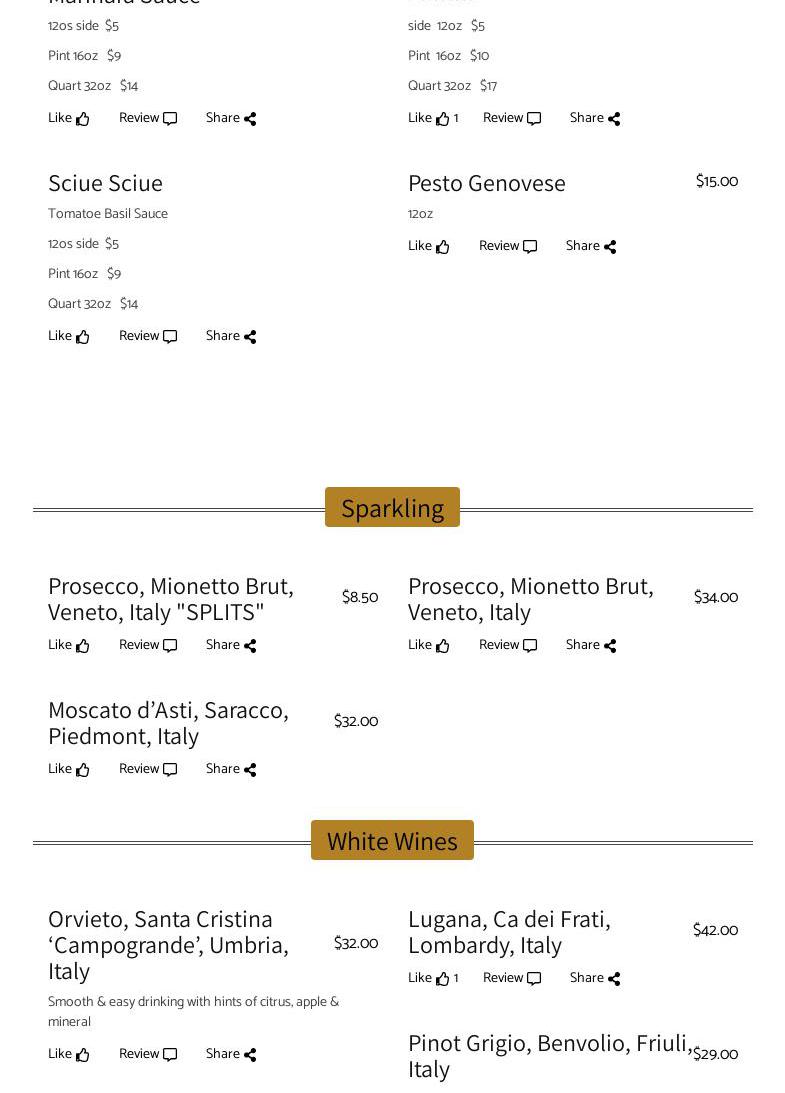Screen dimensions: 785x1093
Task: Click the Pesto Genovese $15.00 price
Action: [716, 181]
